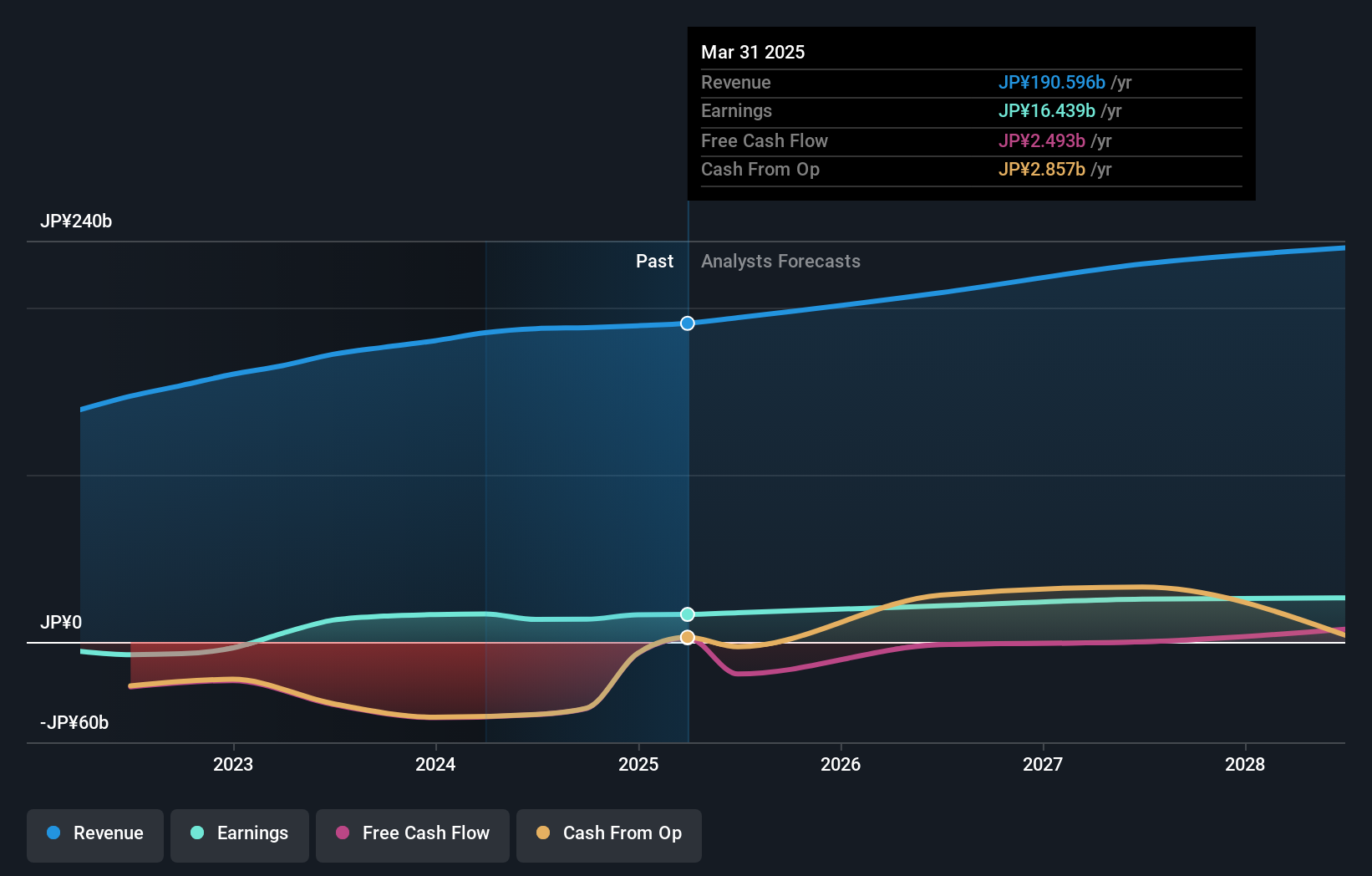Click the Mar 31 2025 tooltip date
The height and width of the screenshot is (876, 1372).
(753, 52)
